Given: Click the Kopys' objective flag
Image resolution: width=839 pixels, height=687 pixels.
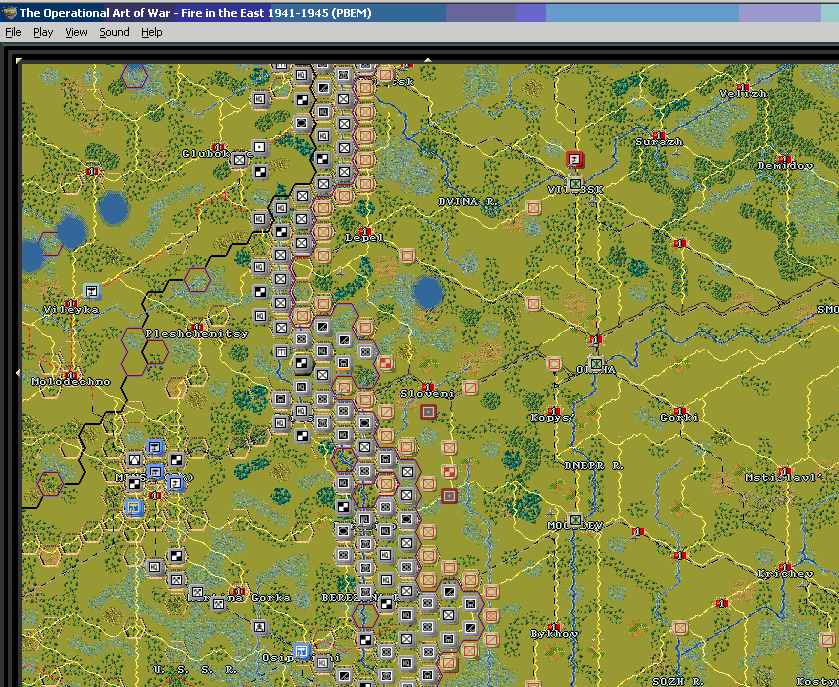Looking at the screenshot, I should click(x=554, y=411).
